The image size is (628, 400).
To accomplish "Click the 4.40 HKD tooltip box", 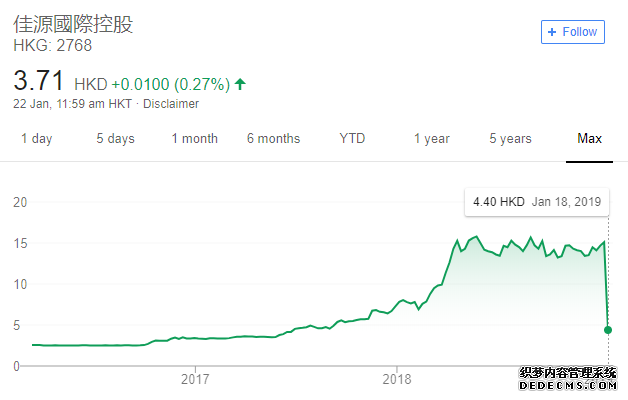I will [x=537, y=202].
